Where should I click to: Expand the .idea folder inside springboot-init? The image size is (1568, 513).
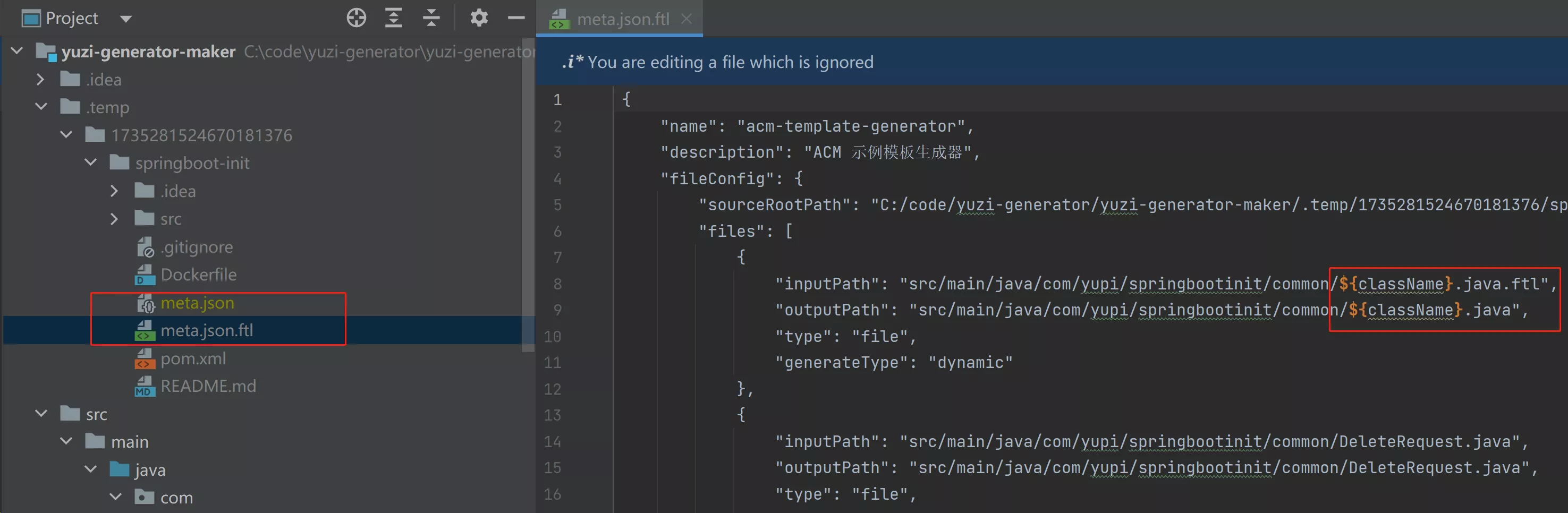coord(114,191)
